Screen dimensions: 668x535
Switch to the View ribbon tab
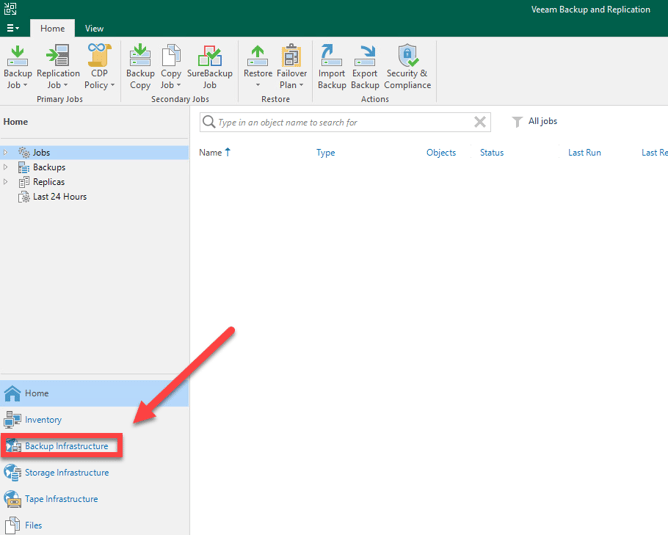pos(94,28)
